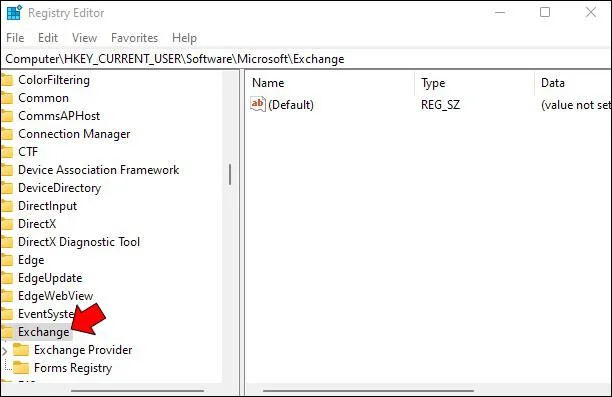Click the Exchange Provider folder icon
The image size is (612, 397).
21,350
